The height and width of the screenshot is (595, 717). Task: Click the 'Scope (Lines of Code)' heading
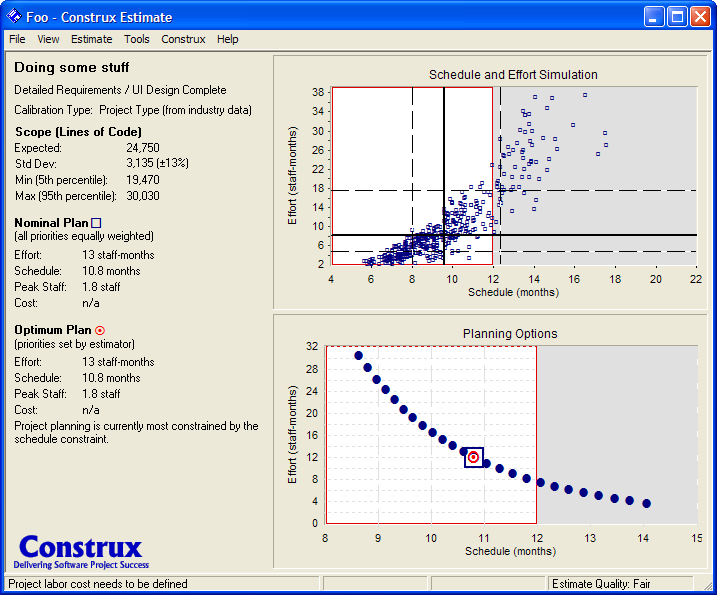(x=78, y=132)
